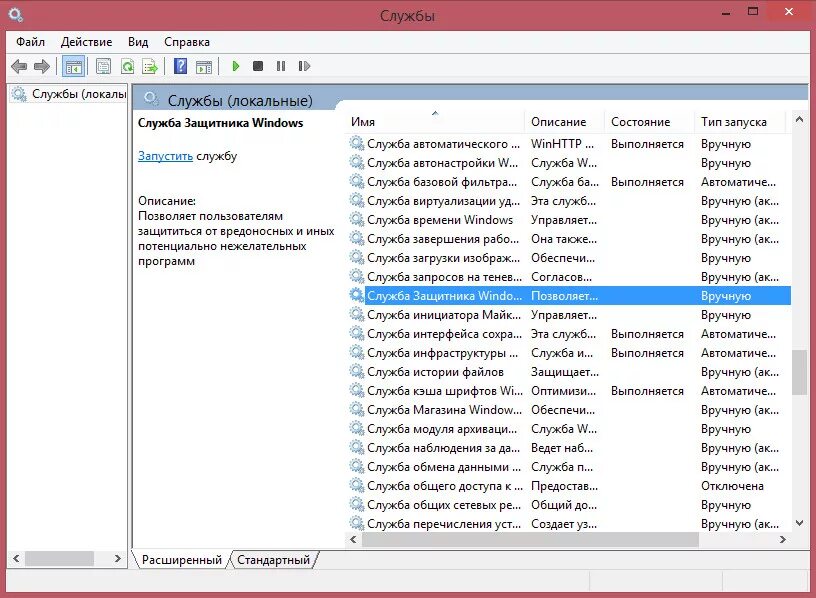Click the right arrow of the list's horizontal scrollbar

(782, 540)
